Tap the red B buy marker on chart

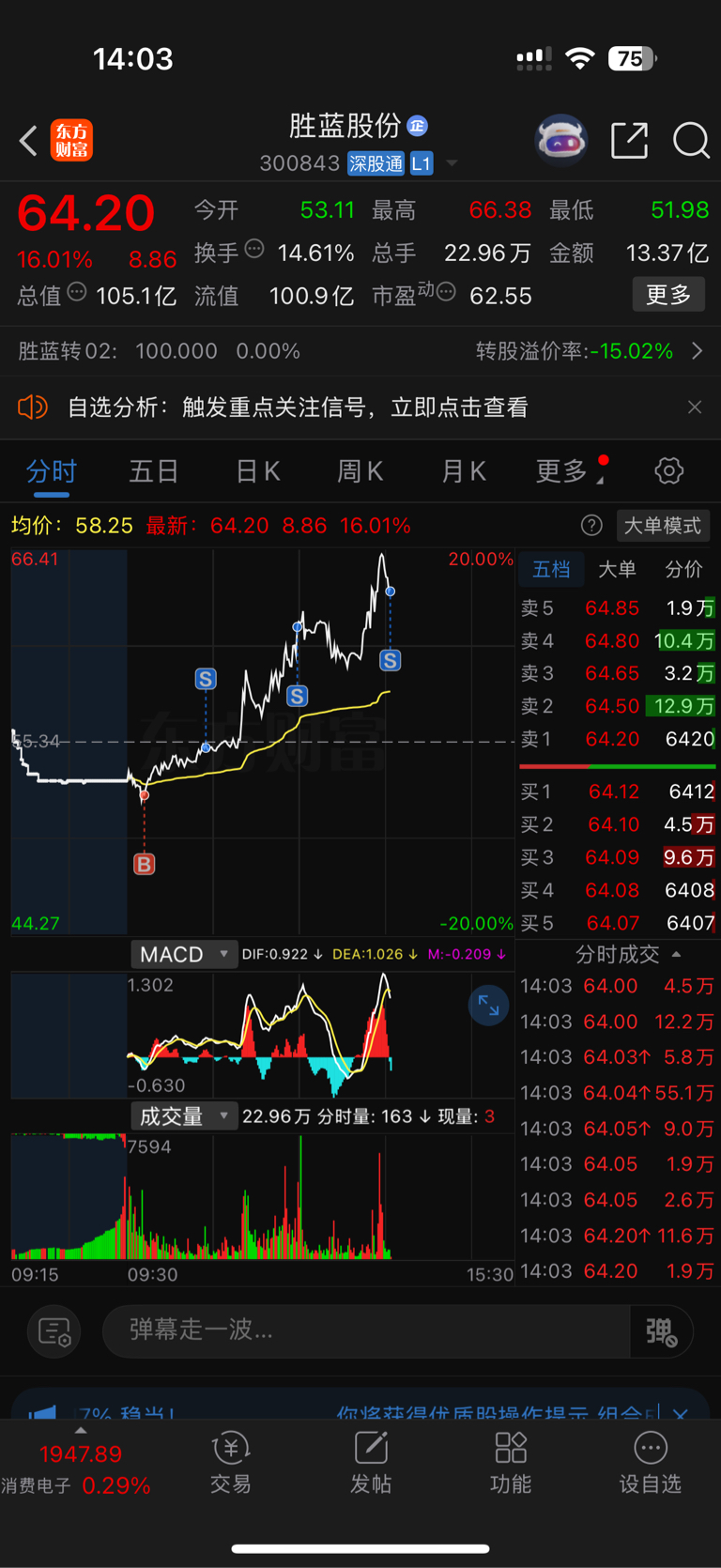[x=144, y=864]
